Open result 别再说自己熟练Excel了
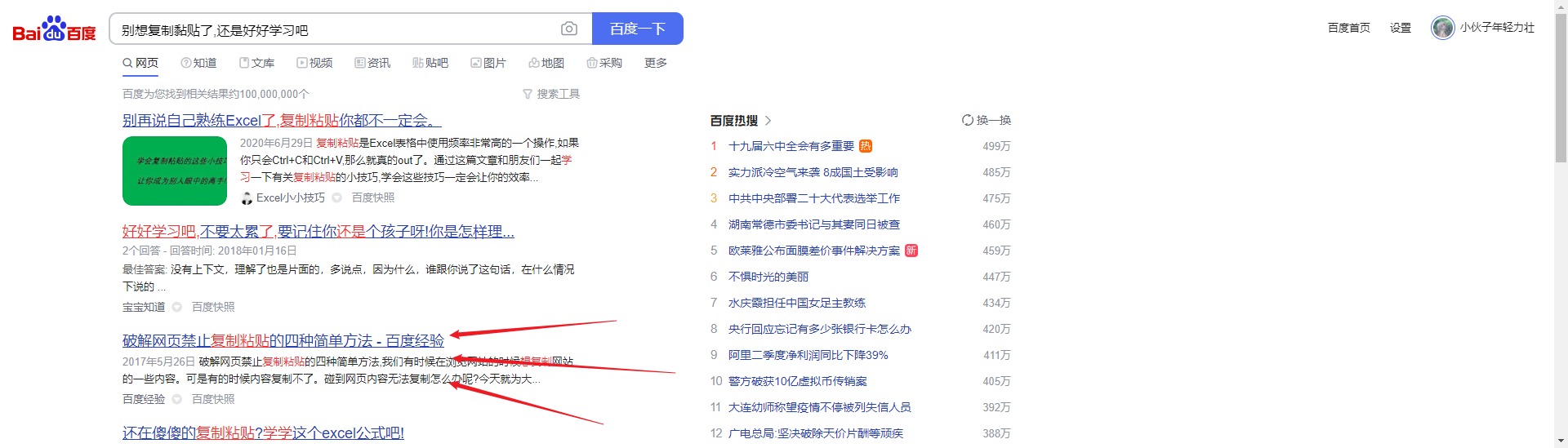 coord(282,121)
